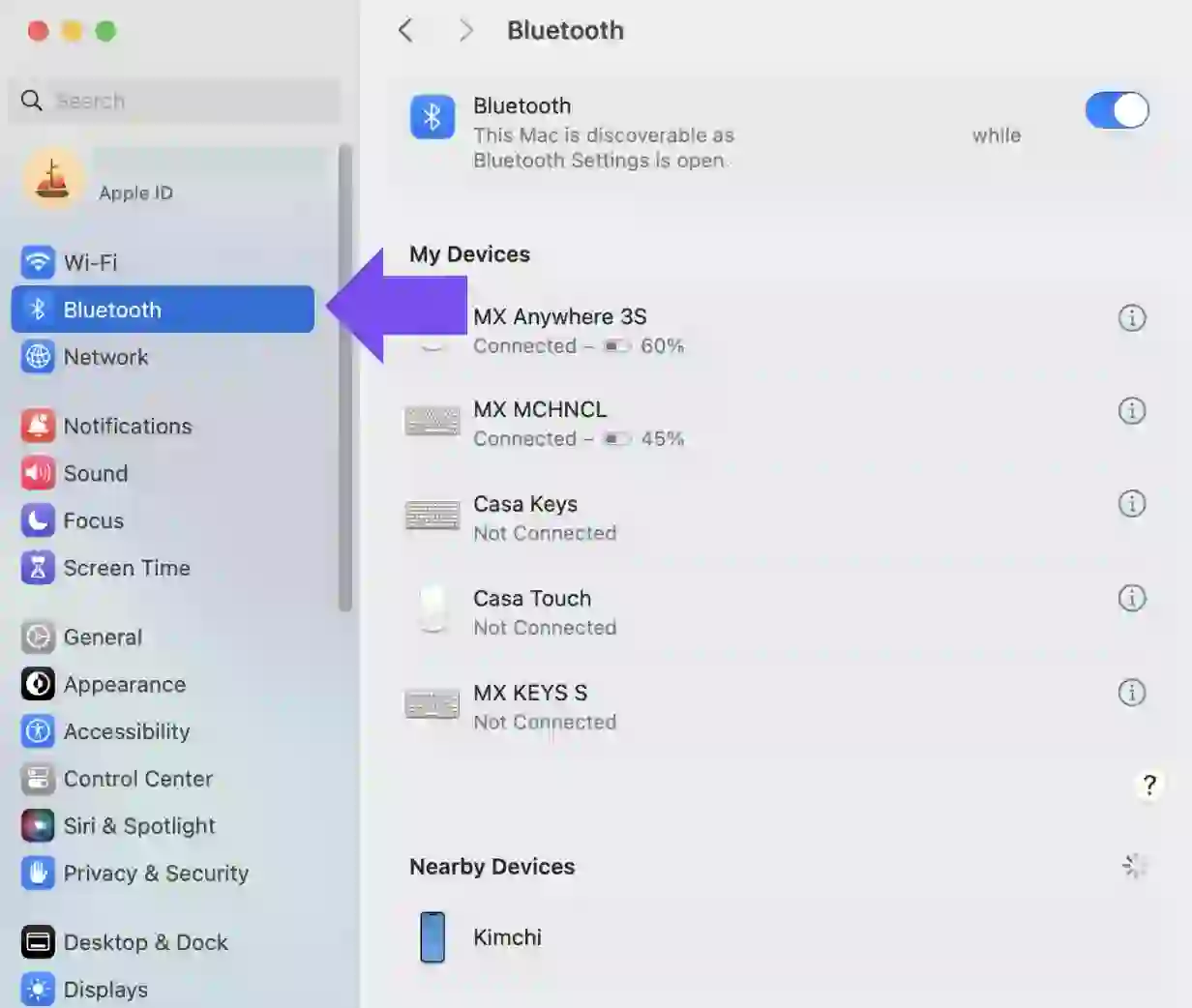The image size is (1192, 1008).
Task: Click the Displays sun icon
Action: (x=38, y=990)
